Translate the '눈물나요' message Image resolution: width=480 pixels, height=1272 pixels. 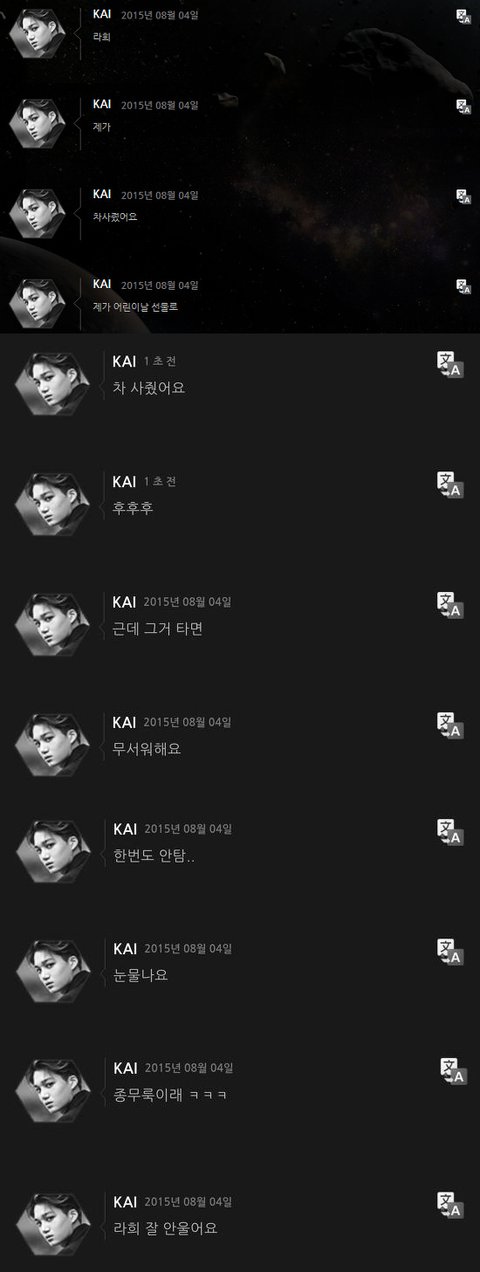click(450, 951)
